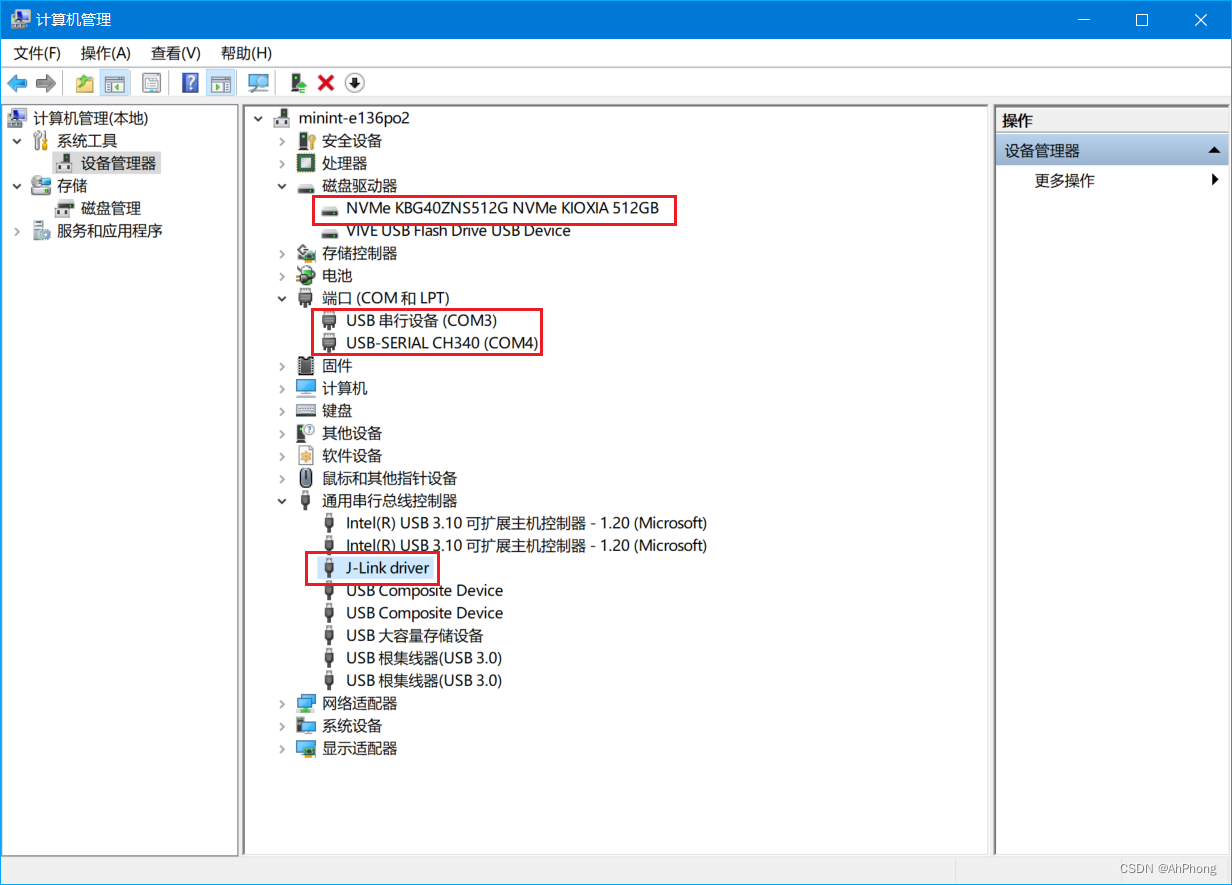Collapse the 系统工具 node in left tree

tap(17, 141)
